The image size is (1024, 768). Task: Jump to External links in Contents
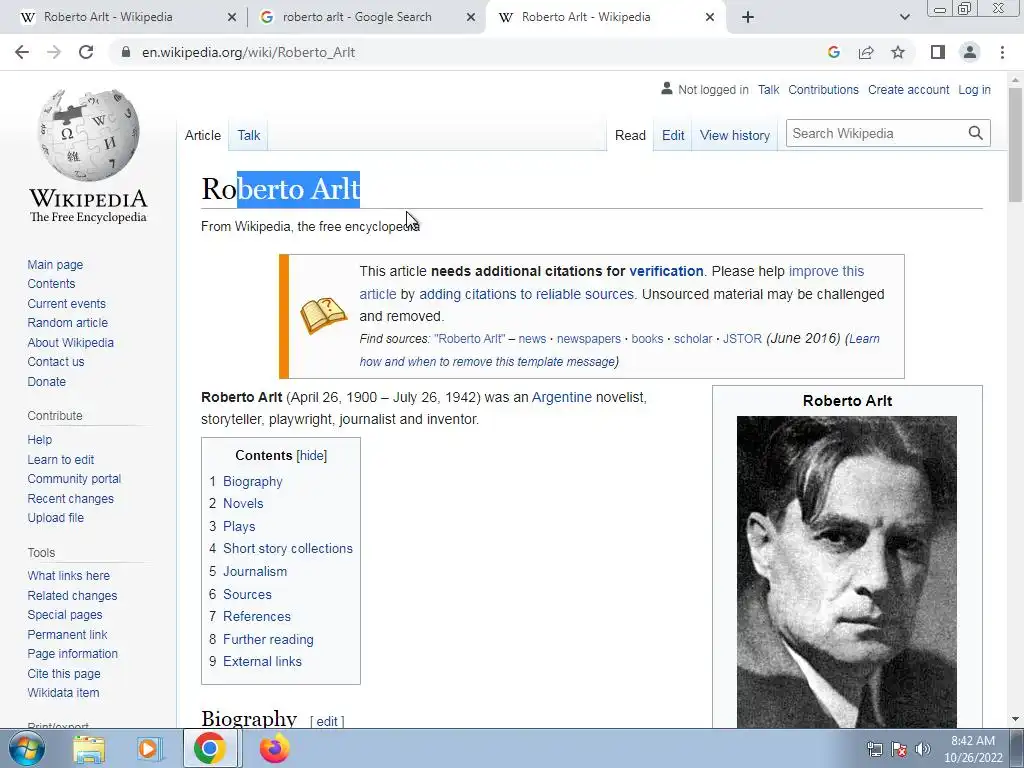[x=263, y=662]
